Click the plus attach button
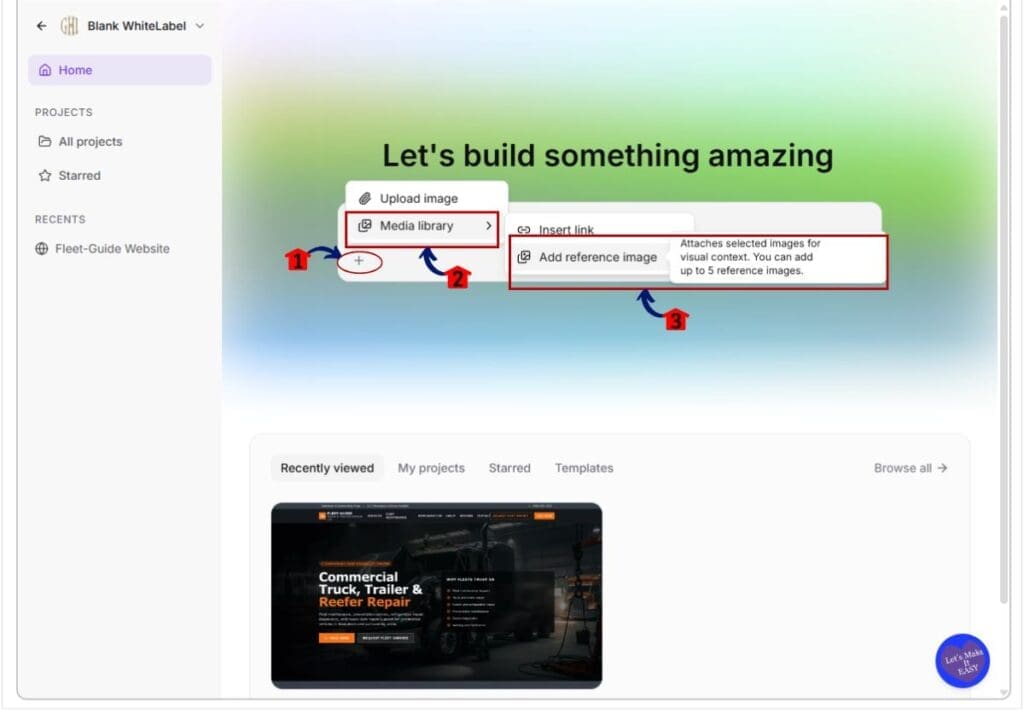1024x725 pixels. pyautogui.click(x=359, y=261)
